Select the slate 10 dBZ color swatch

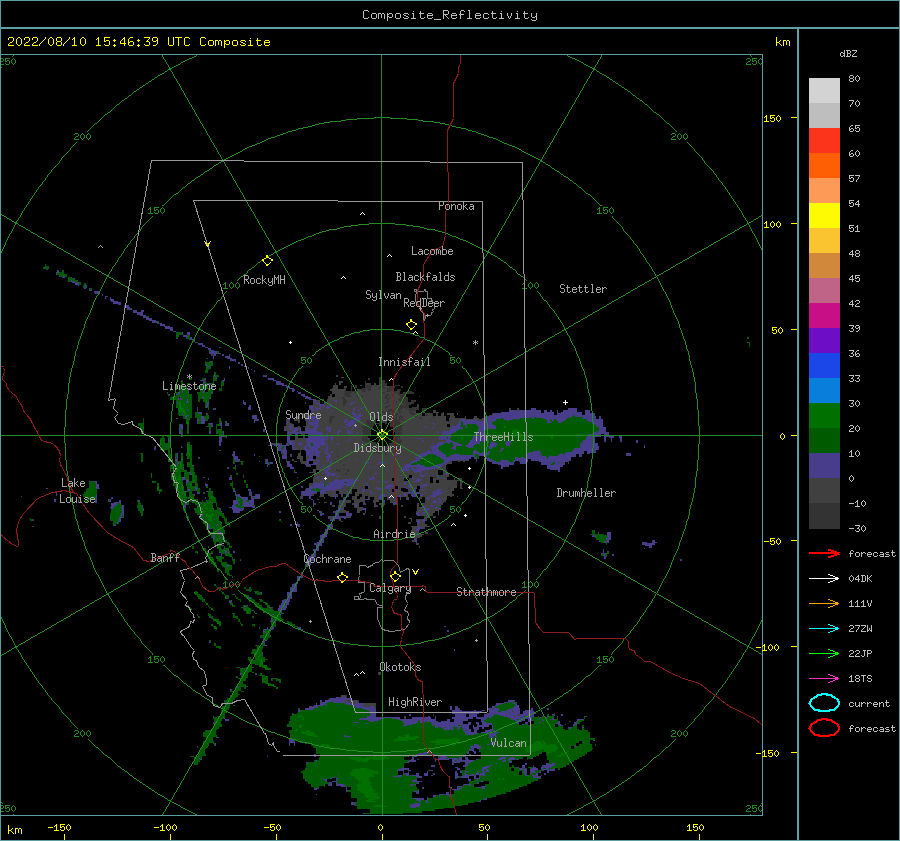824,465
